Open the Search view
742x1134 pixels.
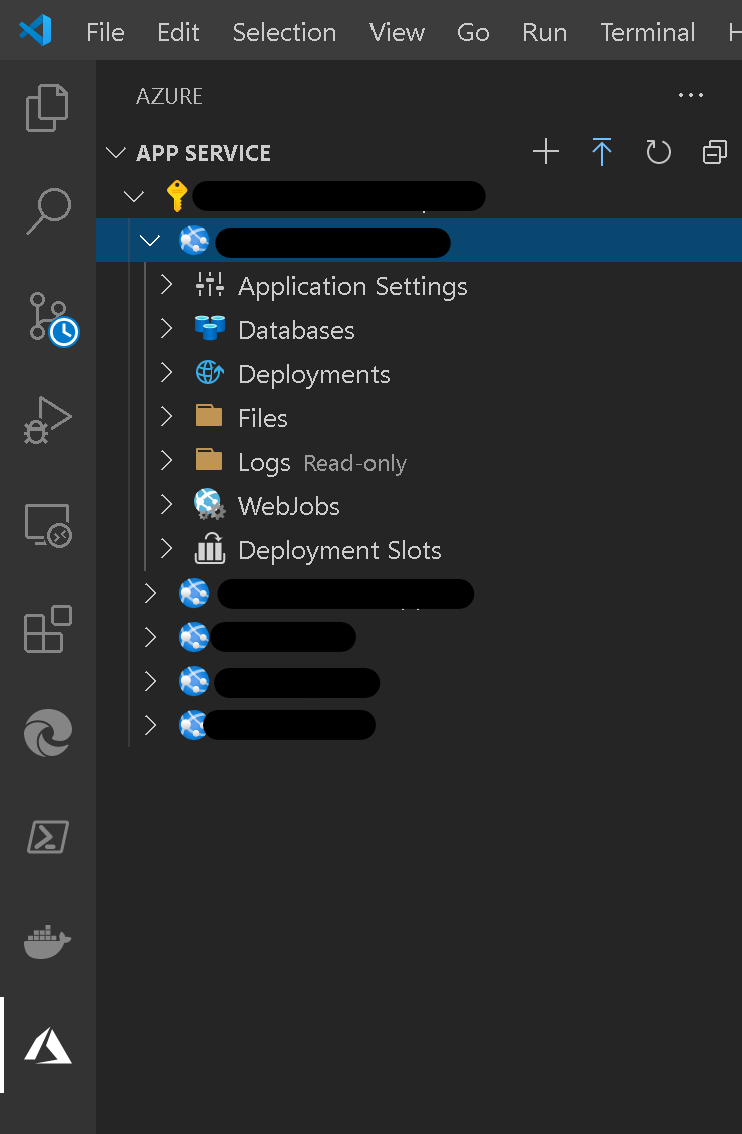[x=48, y=211]
